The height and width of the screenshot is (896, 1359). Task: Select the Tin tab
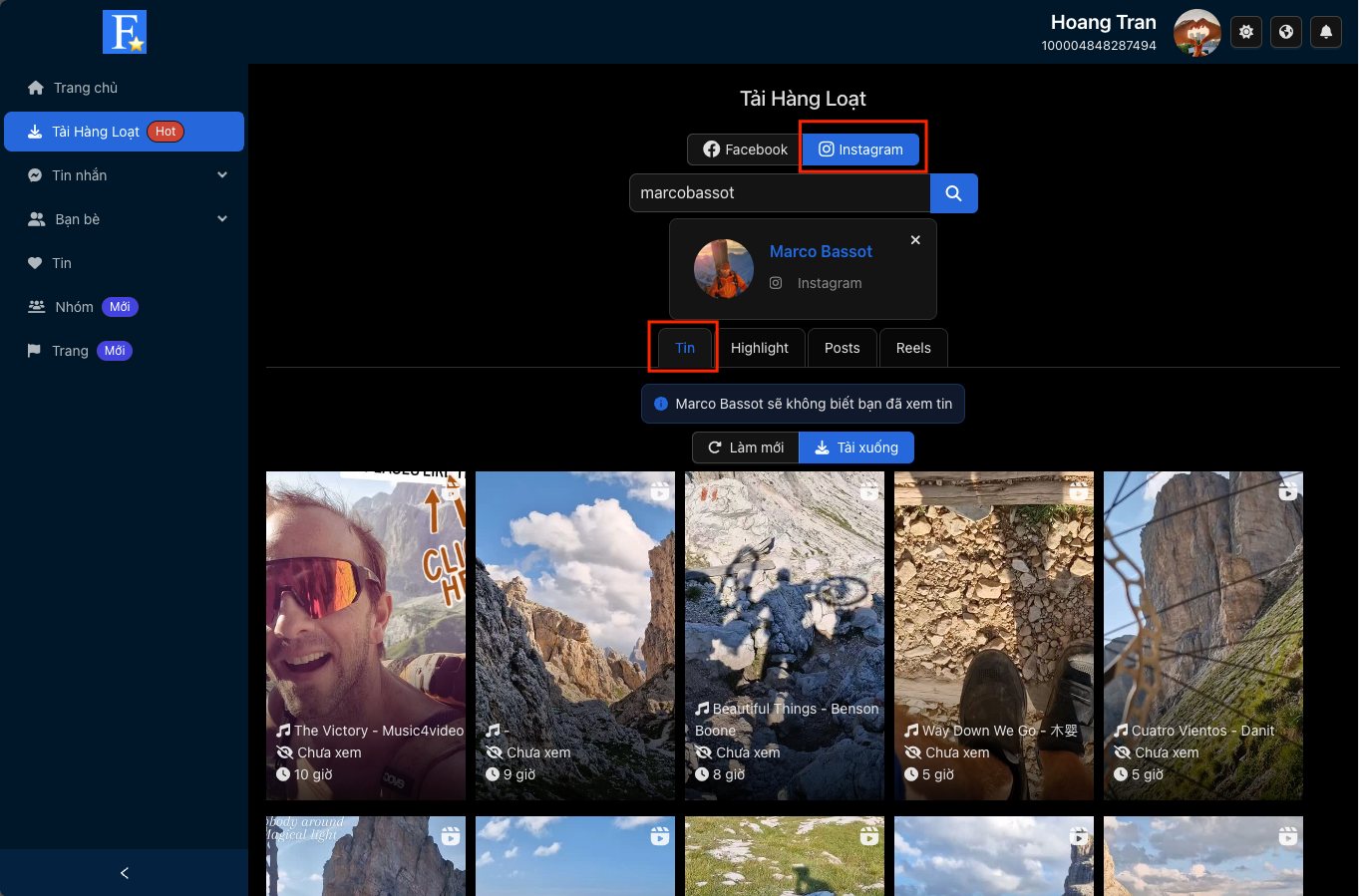[685, 348]
